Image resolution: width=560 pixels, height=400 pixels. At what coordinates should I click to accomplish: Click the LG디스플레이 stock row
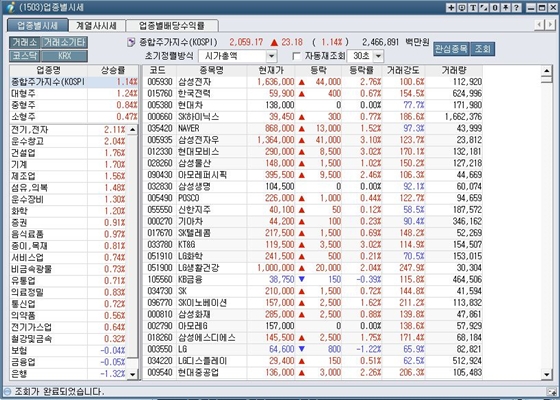tap(313, 361)
